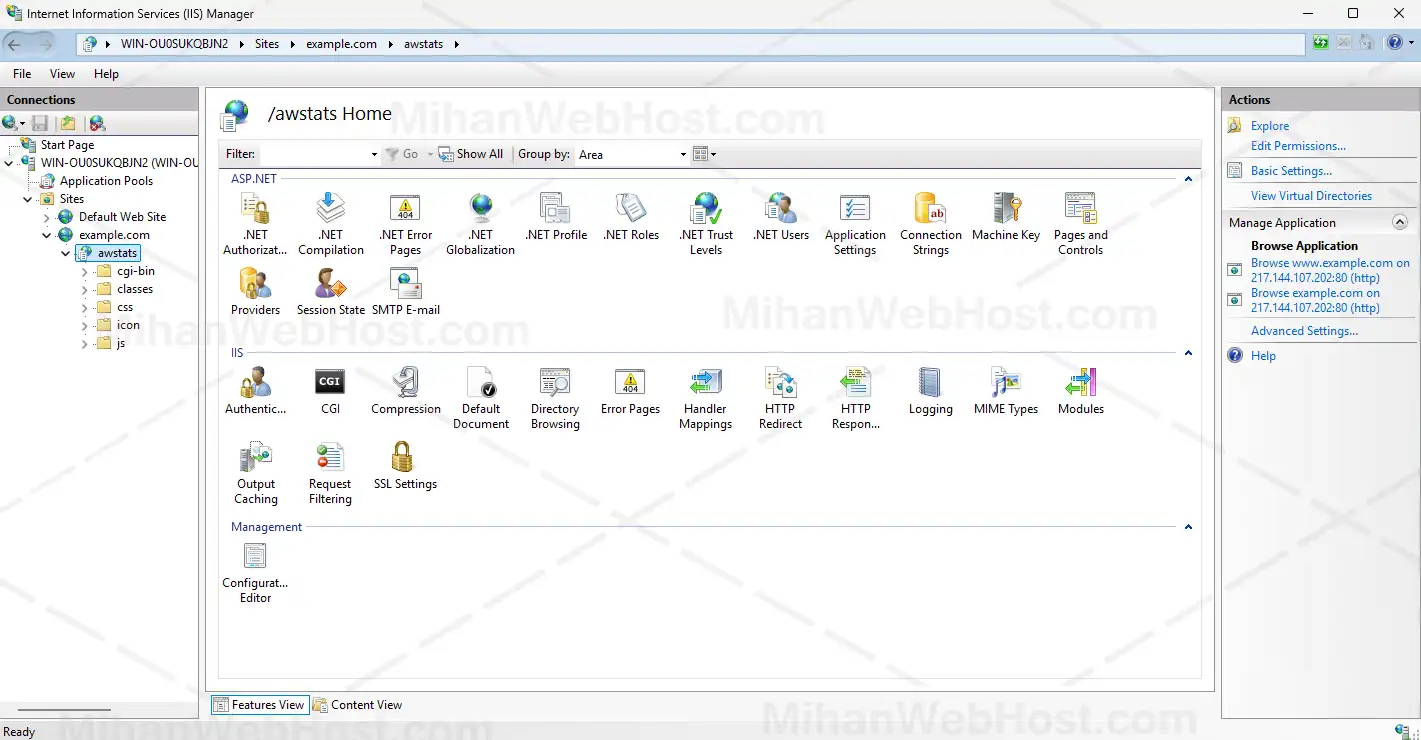Screen dimensions: 1421x740
Task: Open the View menu
Action: coord(62,74)
